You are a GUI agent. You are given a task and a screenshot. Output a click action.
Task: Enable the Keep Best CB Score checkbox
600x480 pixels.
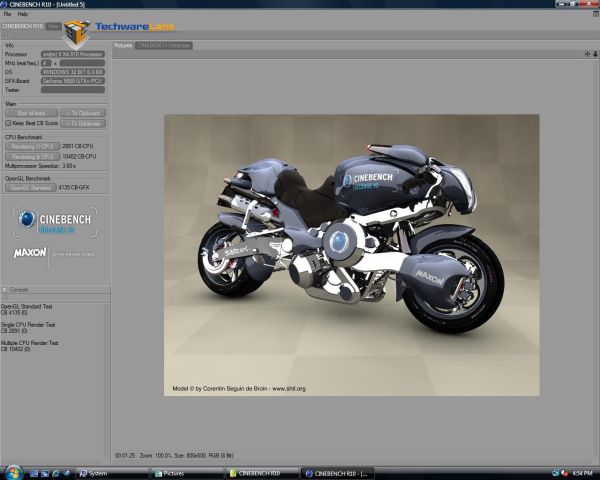click(8, 123)
